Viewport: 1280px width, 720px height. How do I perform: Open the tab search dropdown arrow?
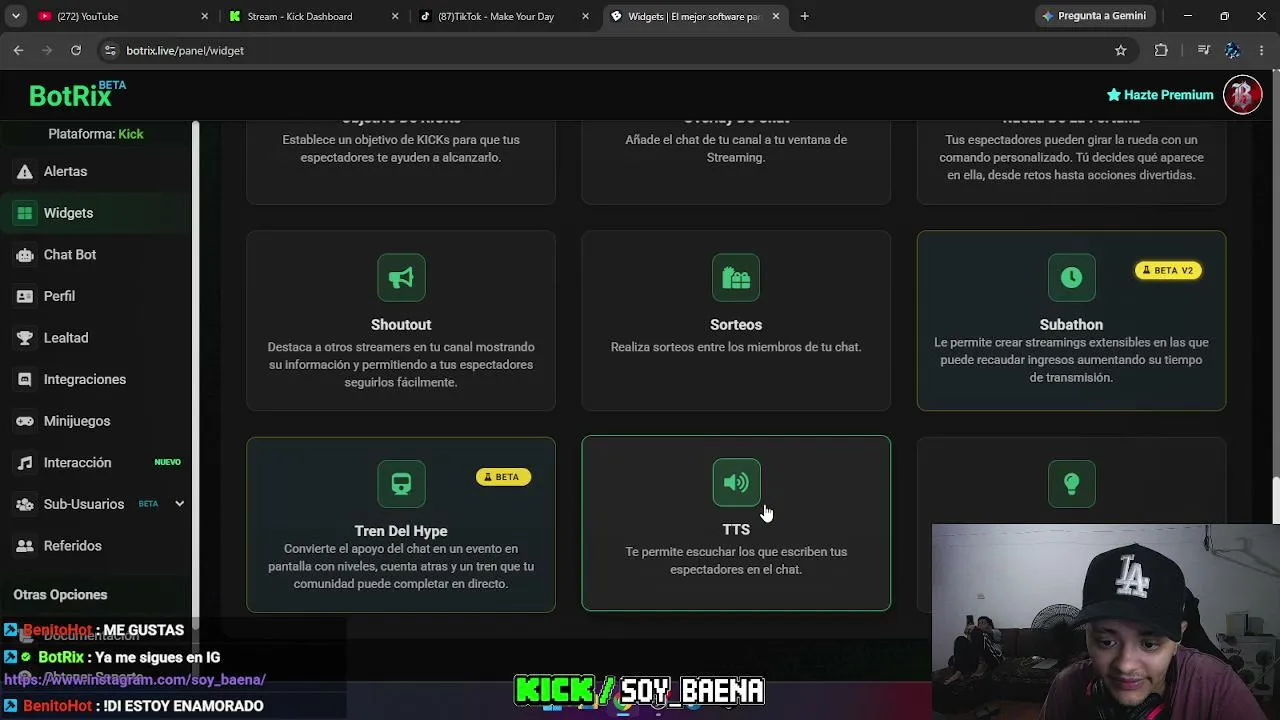pyautogui.click(x=16, y=16)
